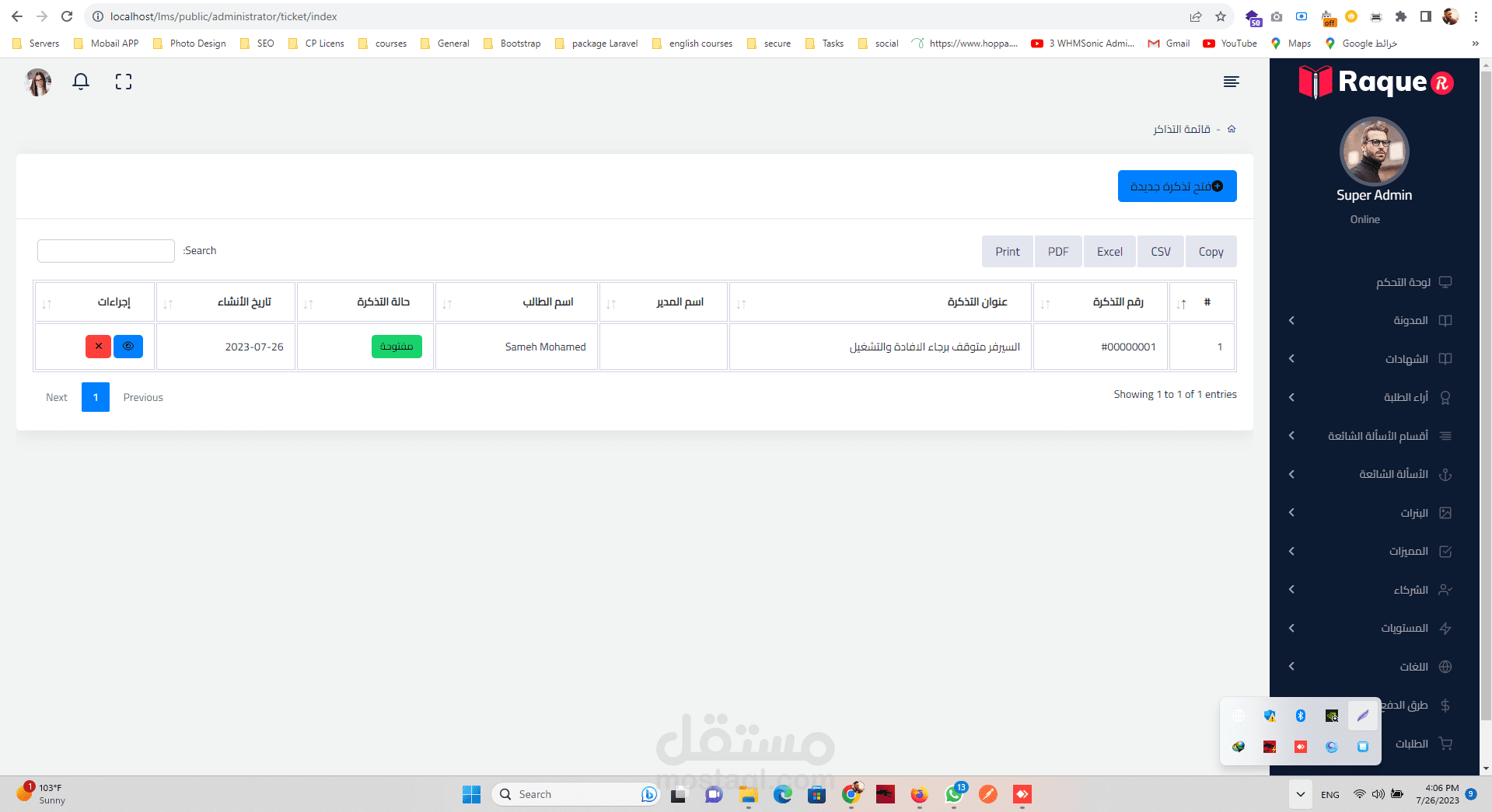The image size is (1492, 812).
Task: Open Microsoft Edge from the taskbar
Action: coord(782,794)
